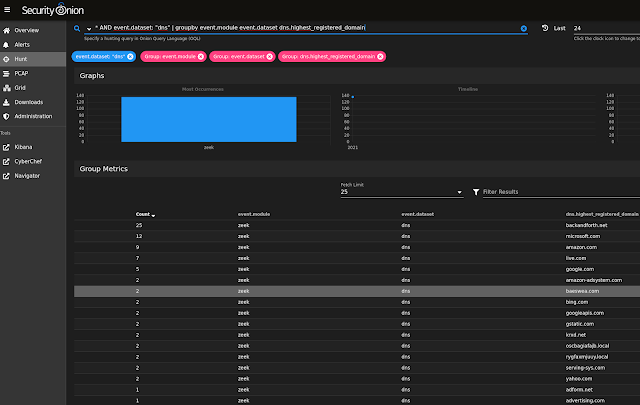
Task: Sort by the event.module column header
Action: coord(254,214)
